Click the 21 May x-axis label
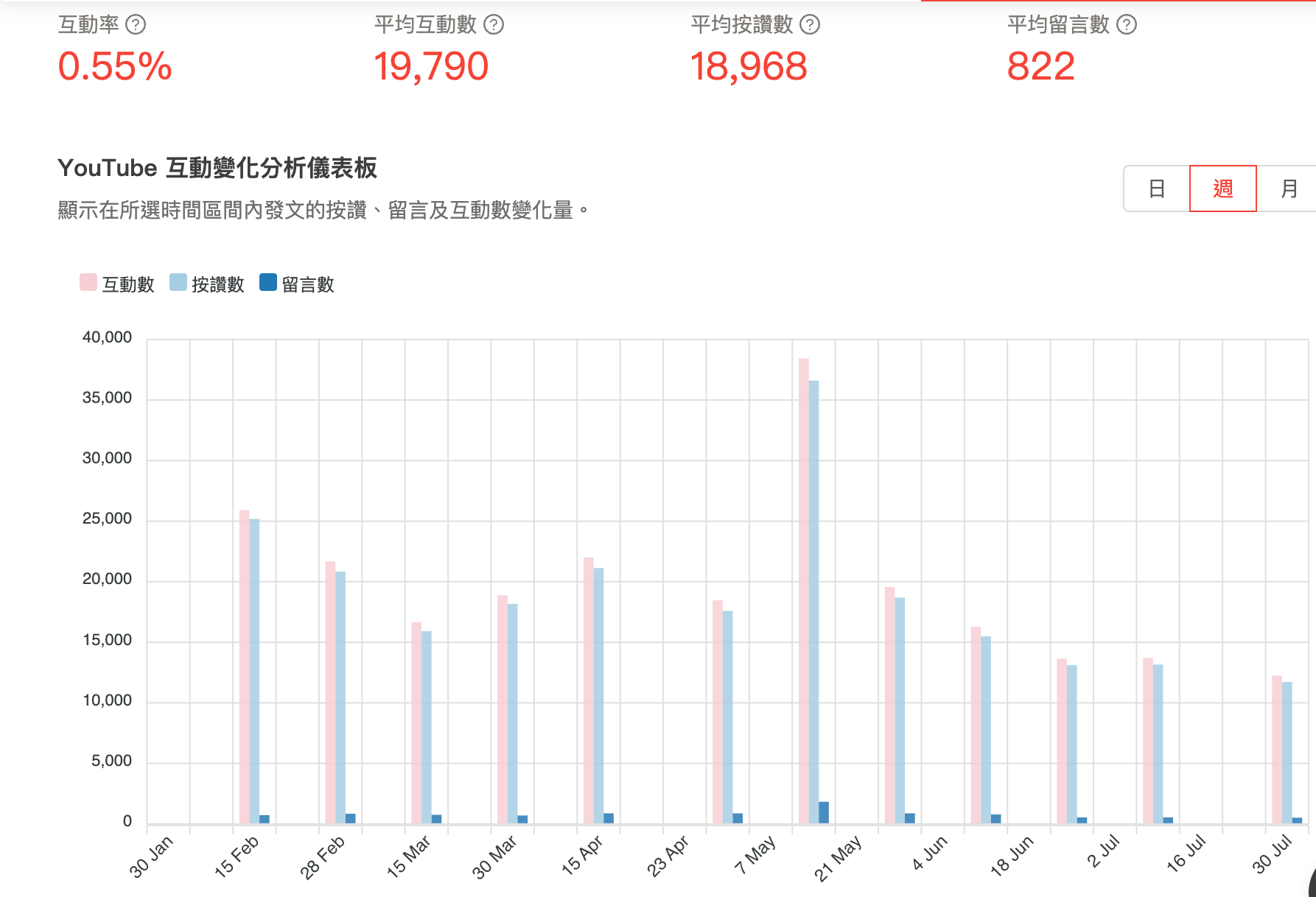This screenshot has width=1316, height=897. pyautogui.click(x=838, y=858)
